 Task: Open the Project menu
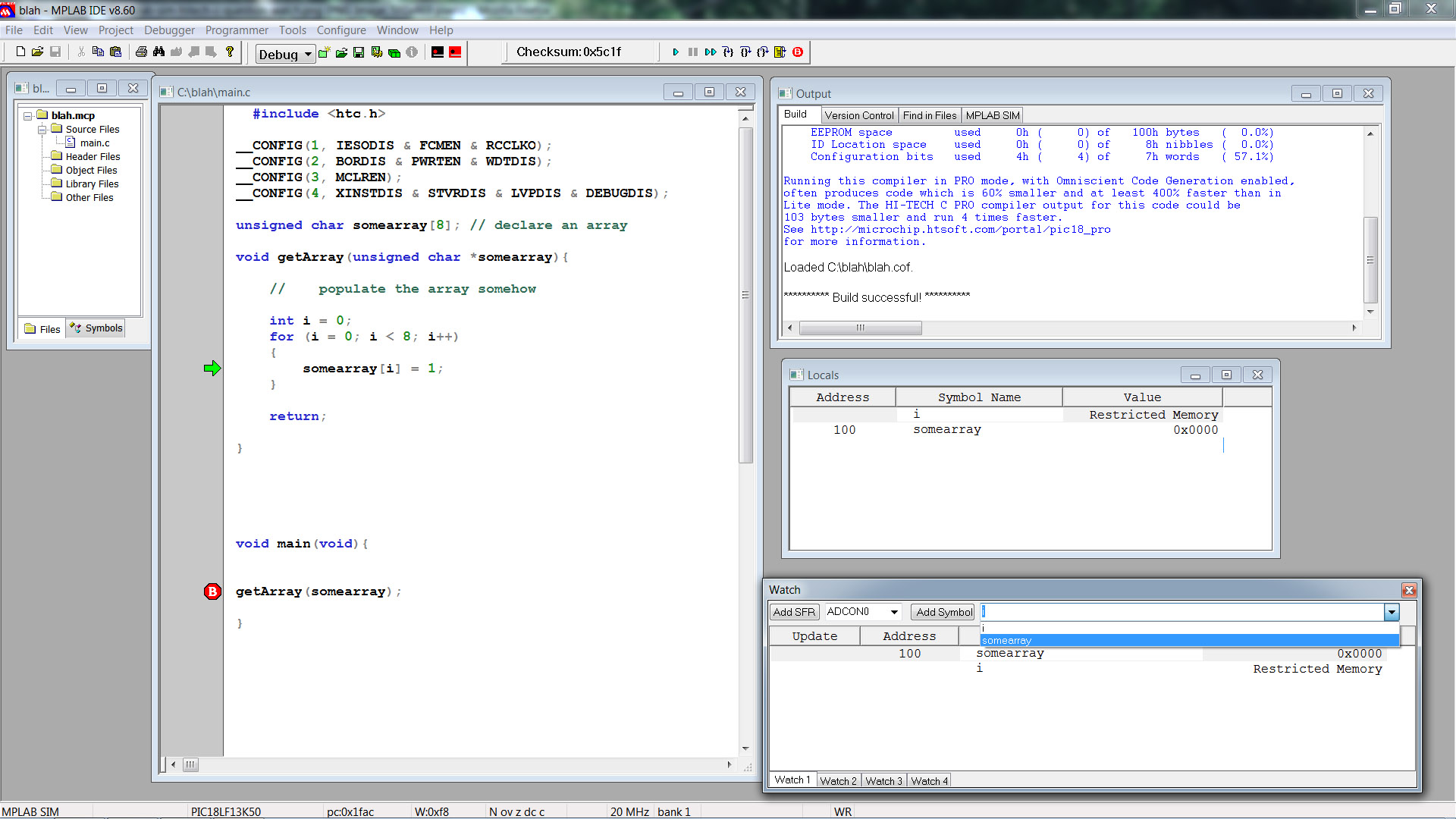[x=115, y=30]
